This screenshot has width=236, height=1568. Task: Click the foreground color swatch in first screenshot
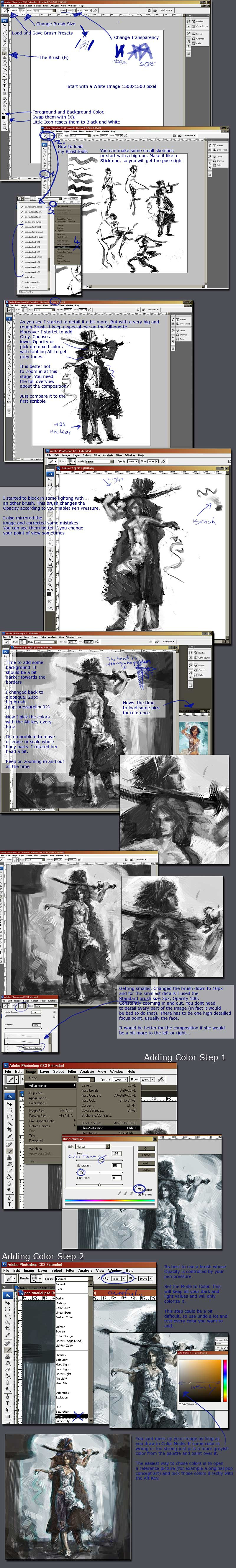[x=4, y=118]
